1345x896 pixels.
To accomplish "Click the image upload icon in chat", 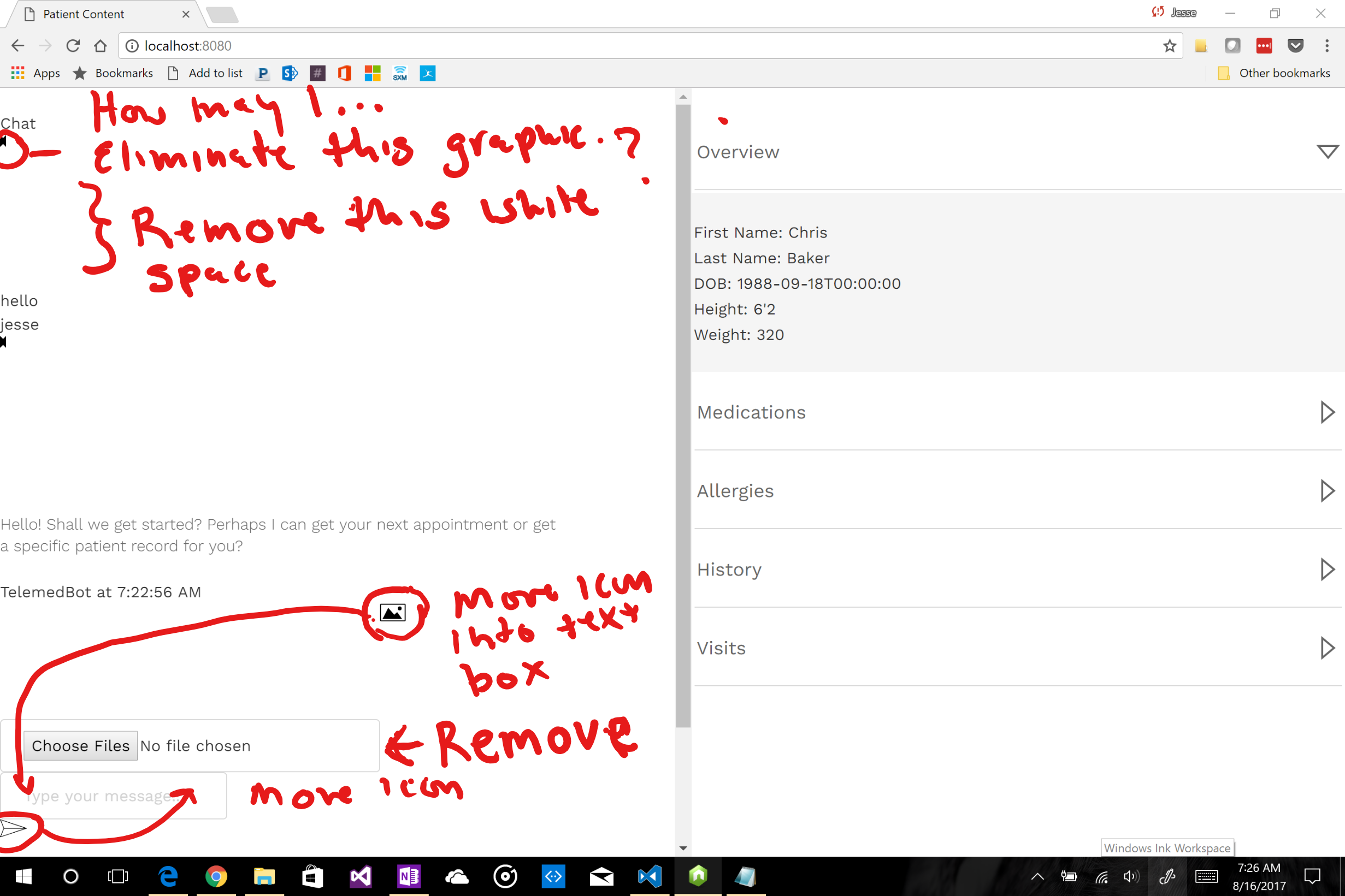I will (393, 613).
